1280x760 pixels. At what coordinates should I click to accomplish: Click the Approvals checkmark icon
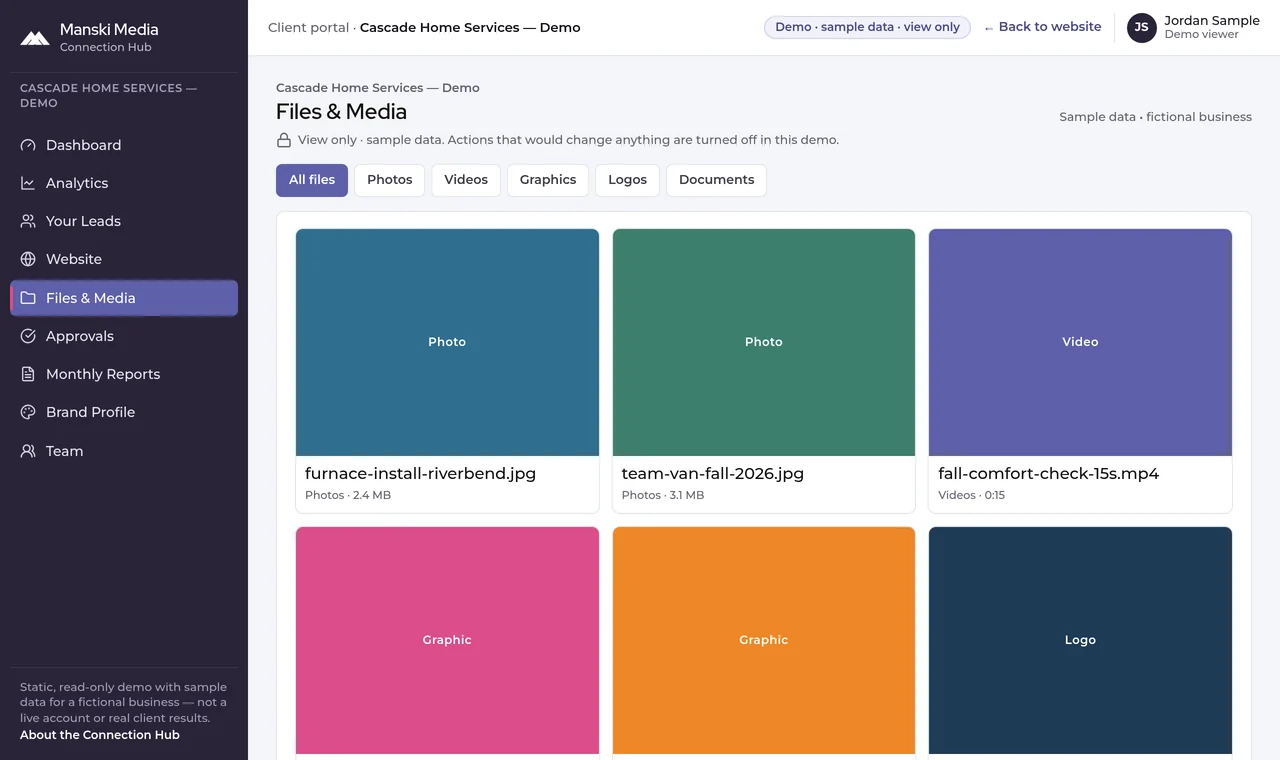click(x=28, y=336)
